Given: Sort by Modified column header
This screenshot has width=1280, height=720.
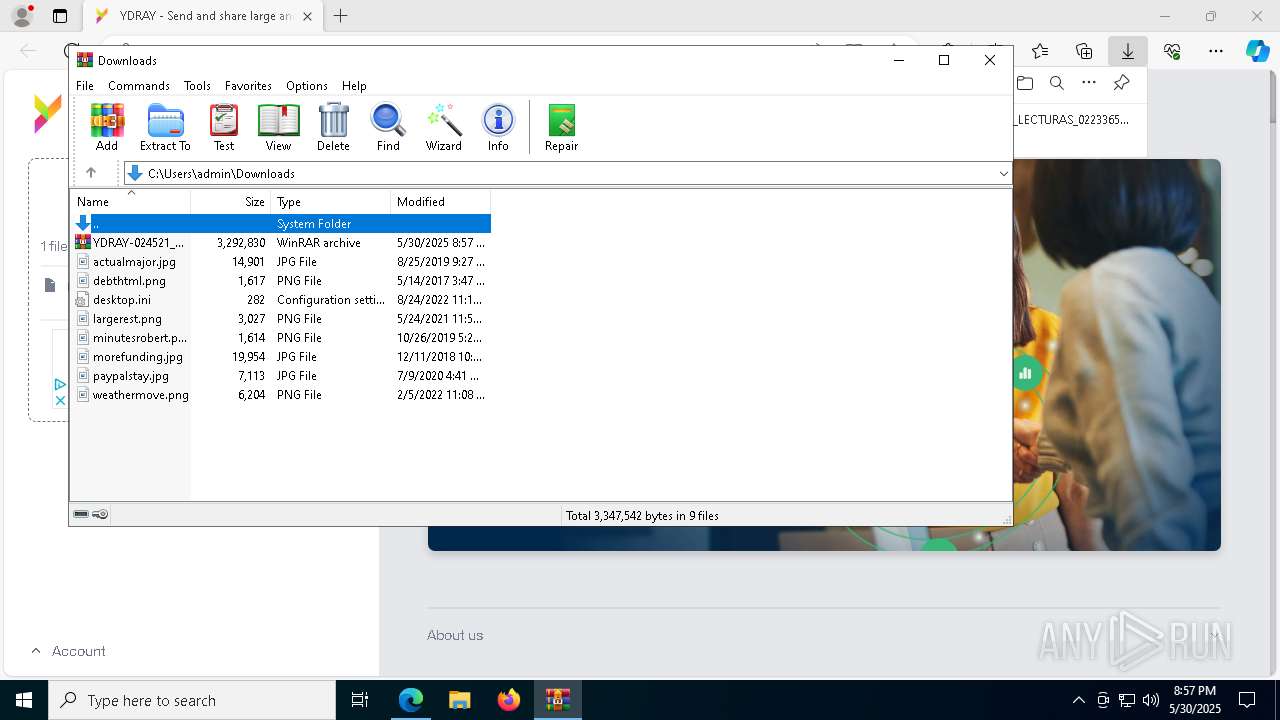Looking at the screenshot, I should point(440,202).
